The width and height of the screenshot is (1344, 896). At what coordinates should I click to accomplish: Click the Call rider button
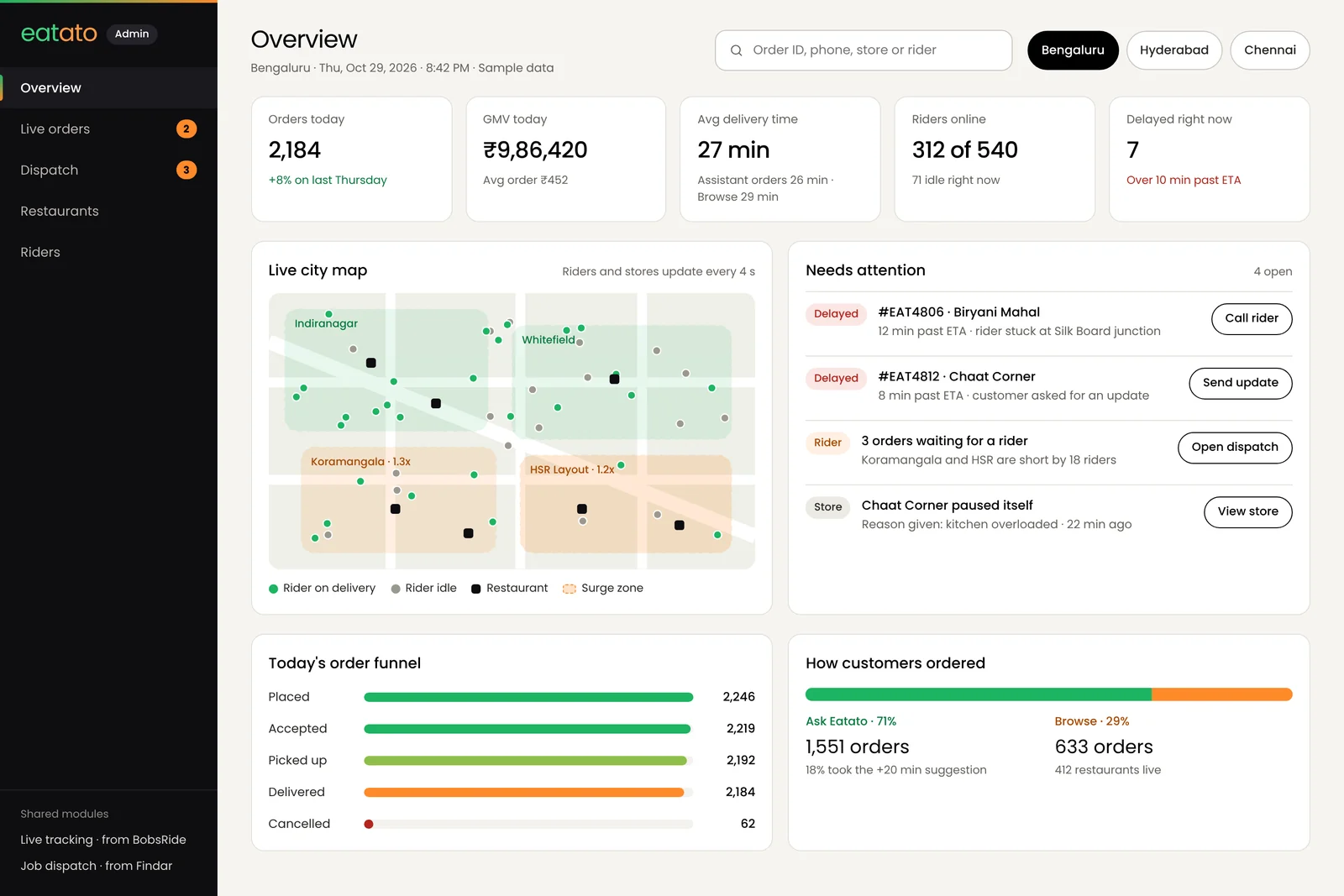click(1252, 319)
